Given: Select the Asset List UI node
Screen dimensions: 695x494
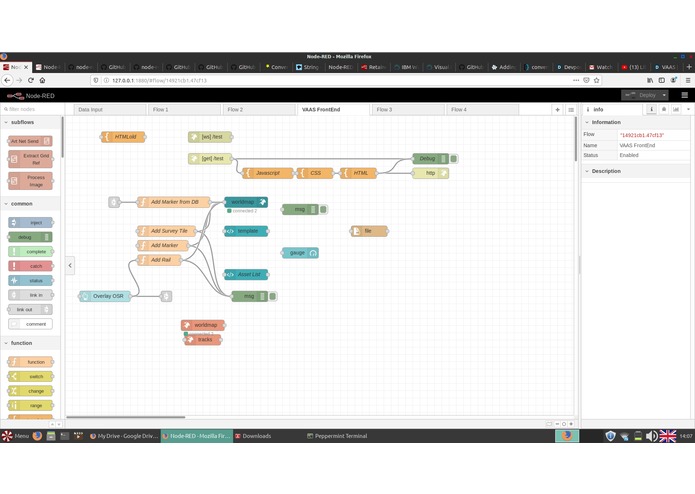Looking at the screenshot, I should (246, 274).
